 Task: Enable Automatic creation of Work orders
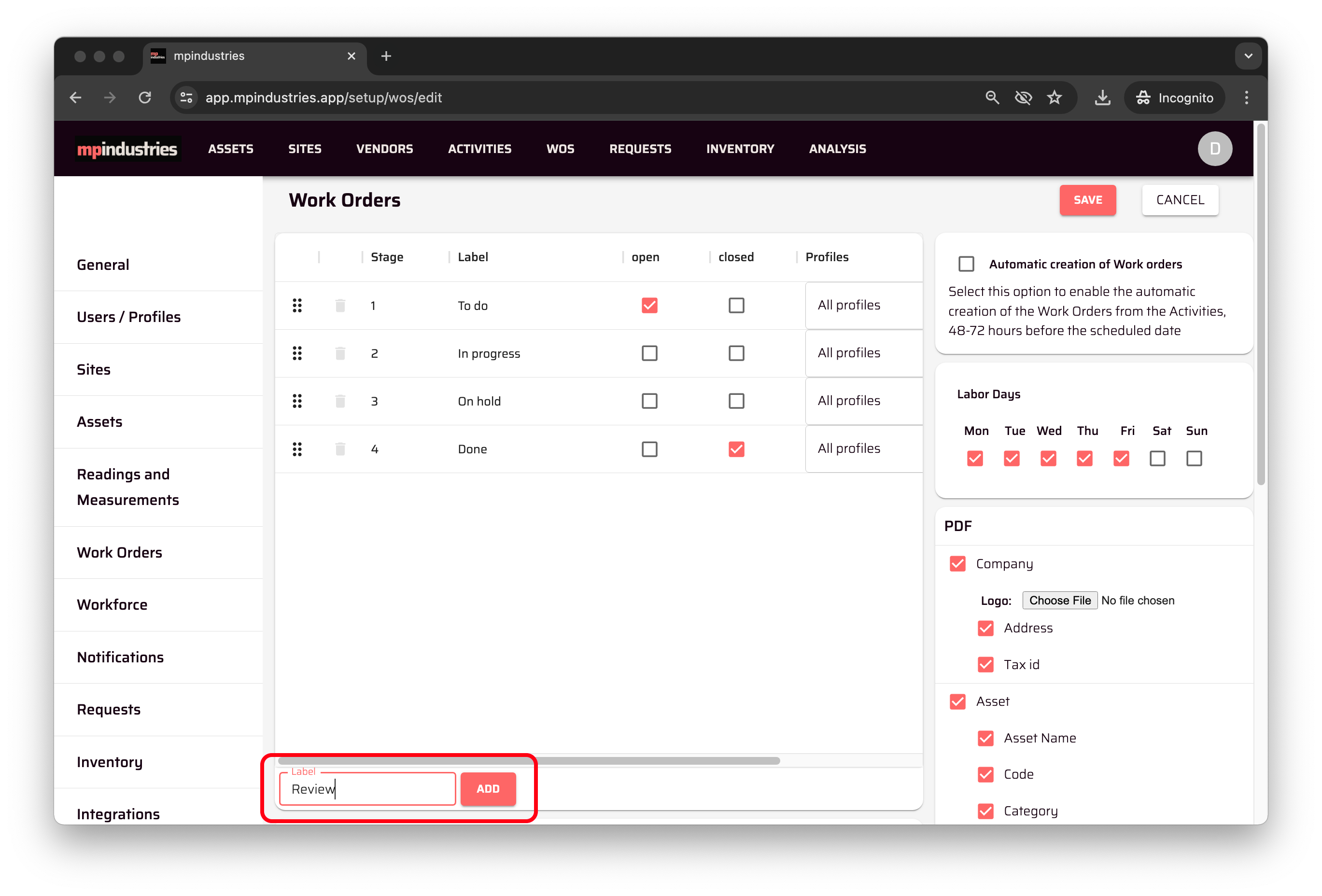tap(966, 264)
